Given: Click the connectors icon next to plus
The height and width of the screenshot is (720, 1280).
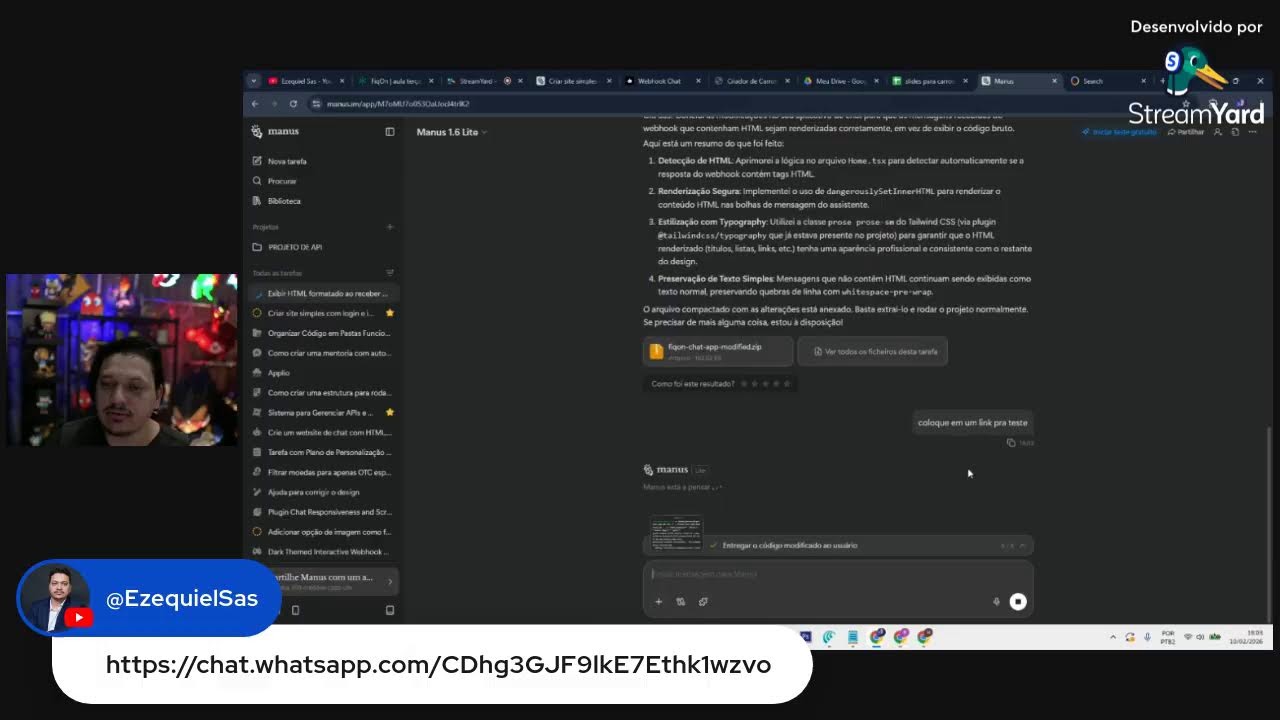Looking at the screenshot, I should [x=680, y=602].
